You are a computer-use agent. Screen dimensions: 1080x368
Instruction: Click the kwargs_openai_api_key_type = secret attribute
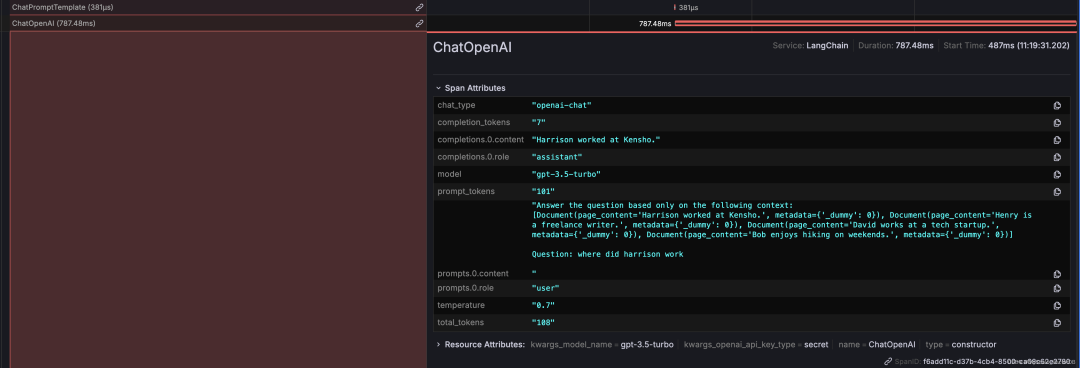click(756, 345)
